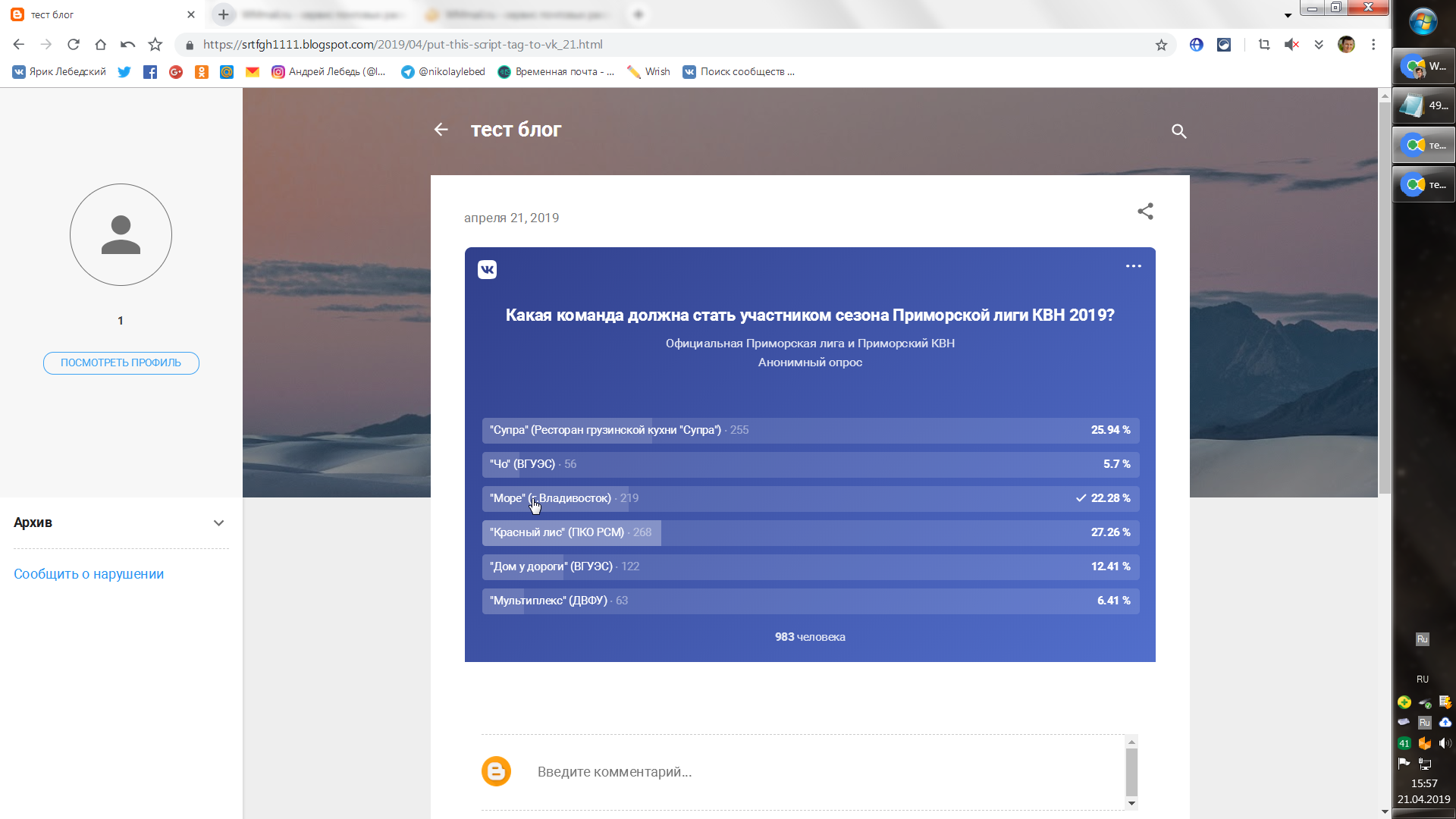Click the ПОСМОТРЕТЬ ПРОФИЛЬ button
This screenshot has width=1456, height=819.
(x=121, y=362)
